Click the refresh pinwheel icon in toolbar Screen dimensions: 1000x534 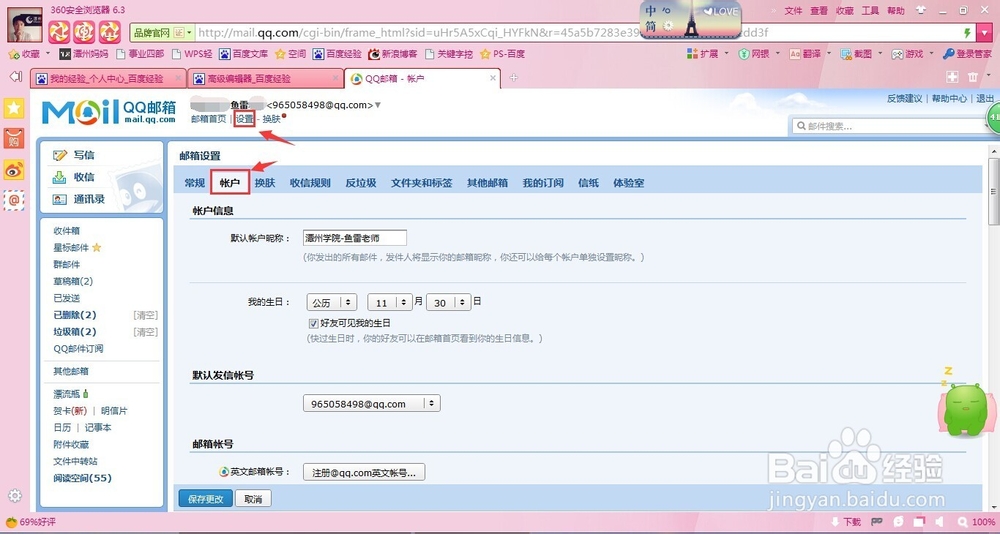84,31
